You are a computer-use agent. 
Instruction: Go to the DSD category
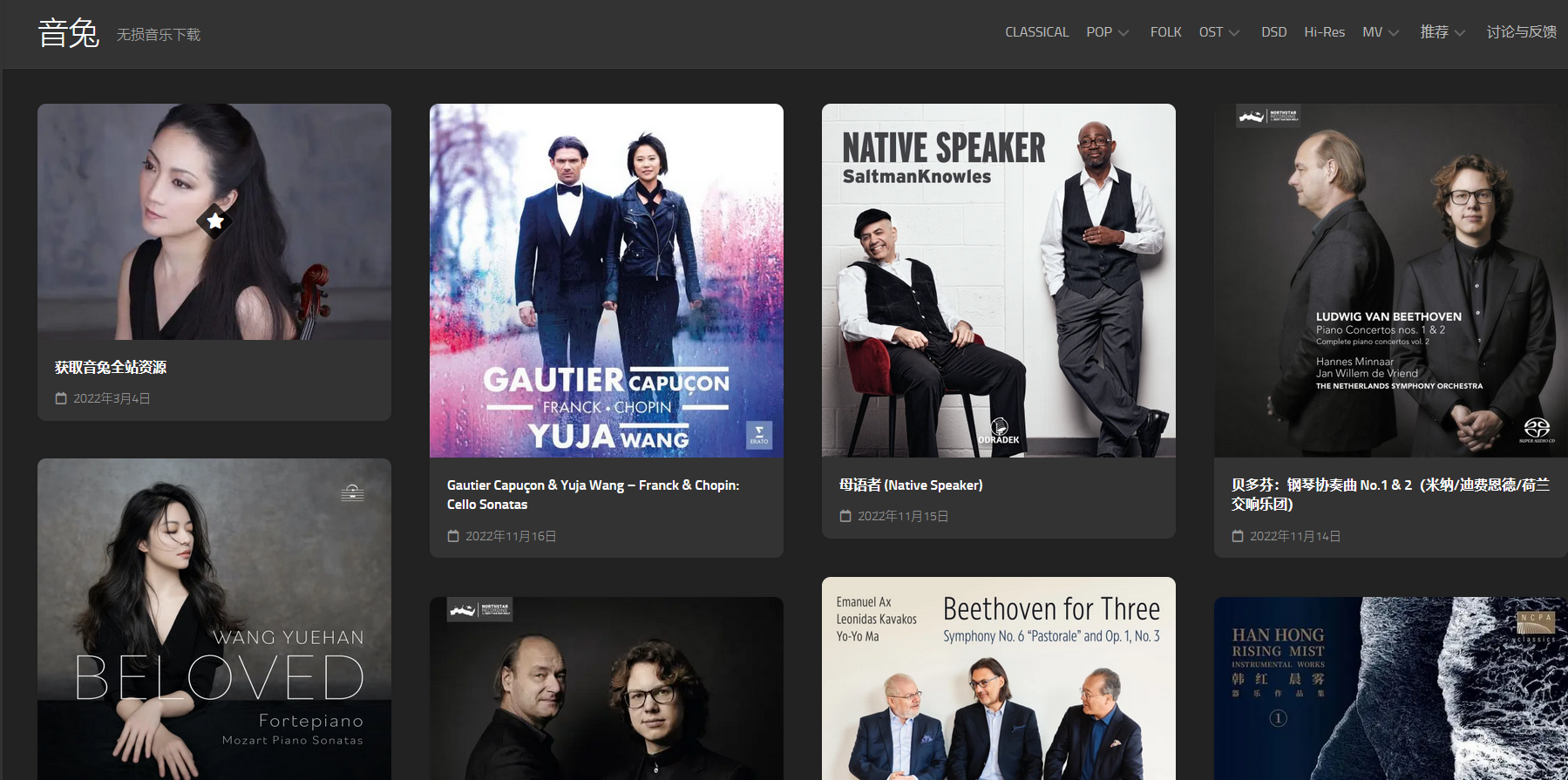1273,32
